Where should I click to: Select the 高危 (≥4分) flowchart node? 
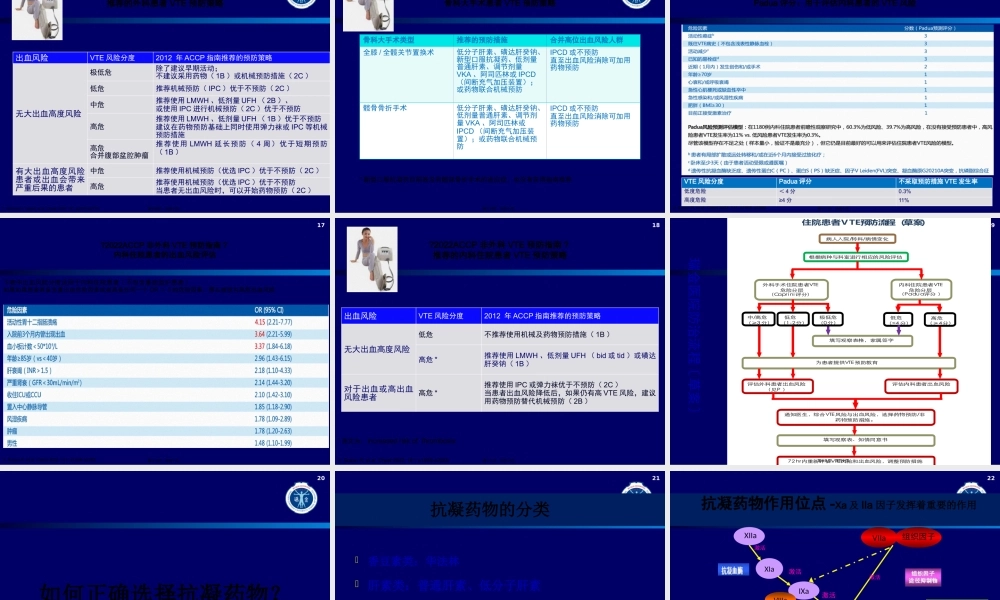(x=939, y=319)
